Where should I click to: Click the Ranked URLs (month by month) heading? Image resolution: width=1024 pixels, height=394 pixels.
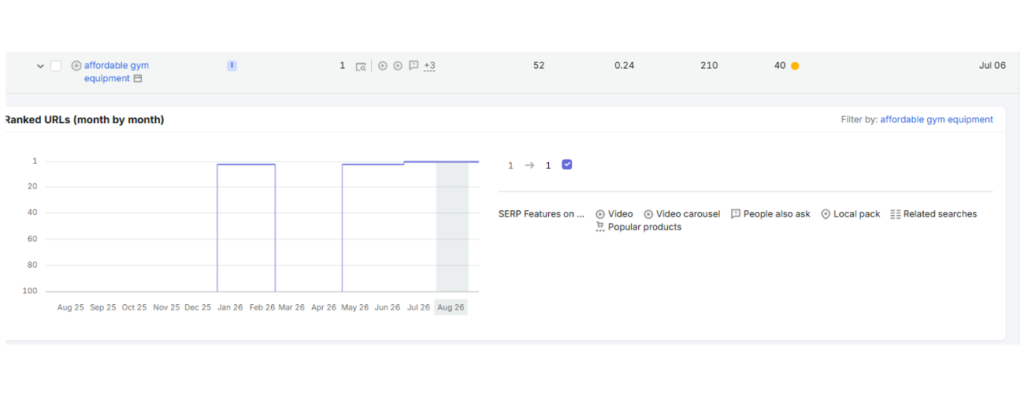[x=85, y=120]
